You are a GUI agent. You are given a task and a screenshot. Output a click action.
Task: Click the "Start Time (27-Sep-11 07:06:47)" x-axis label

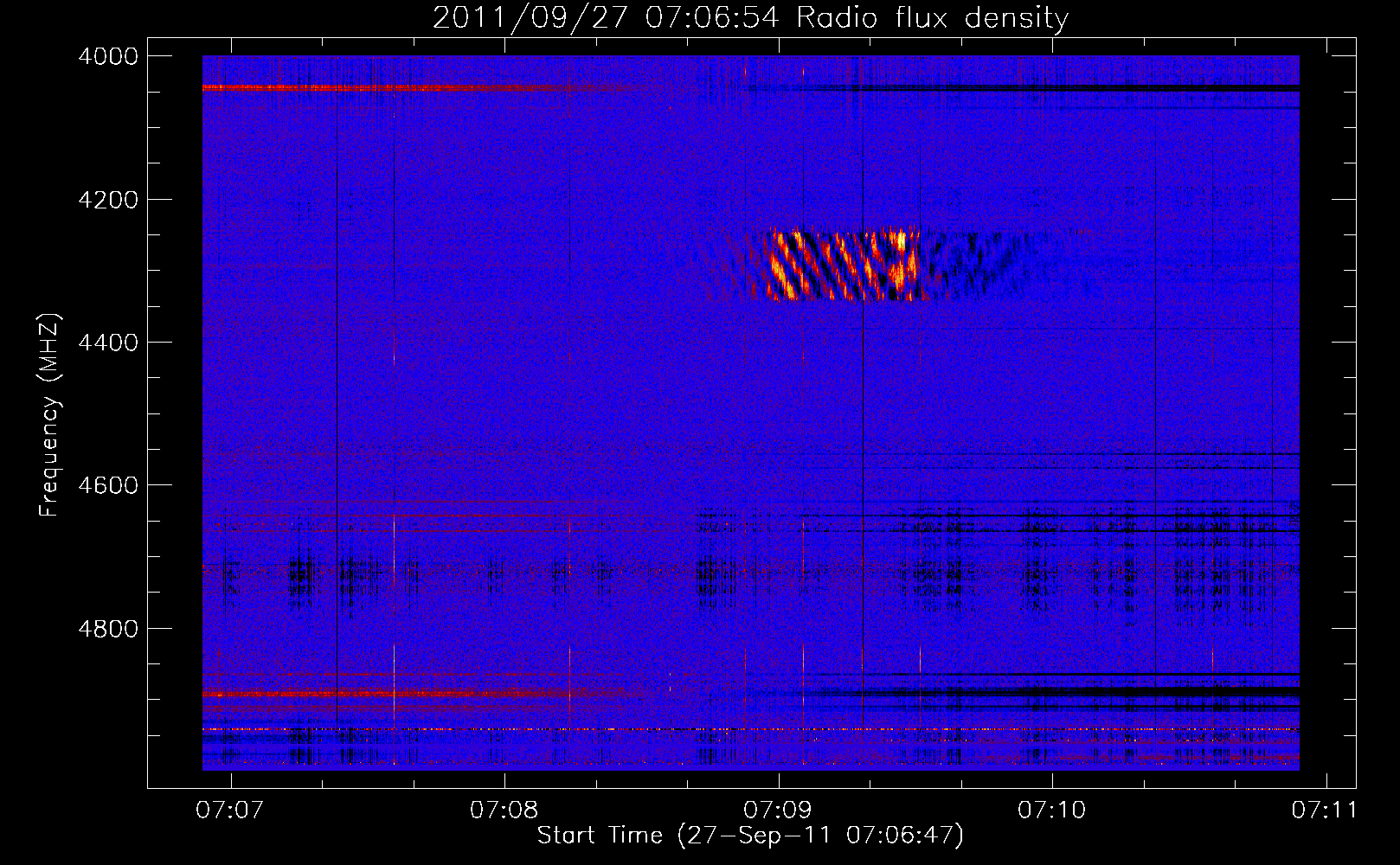point(750,836)
